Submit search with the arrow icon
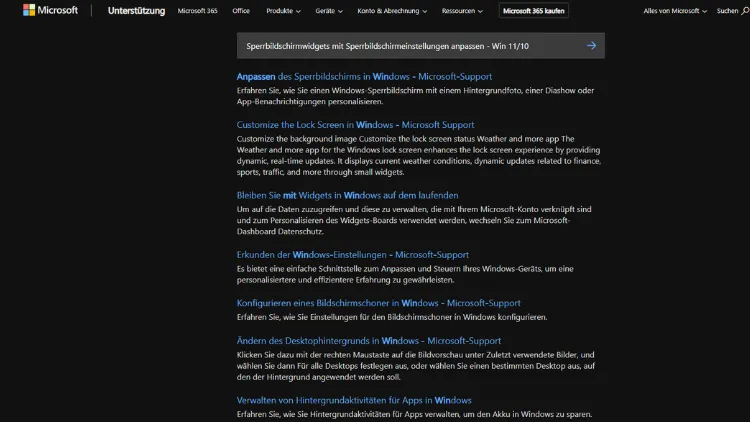The width and height of the screenshot is (750, 422). (x=592, y=45)
